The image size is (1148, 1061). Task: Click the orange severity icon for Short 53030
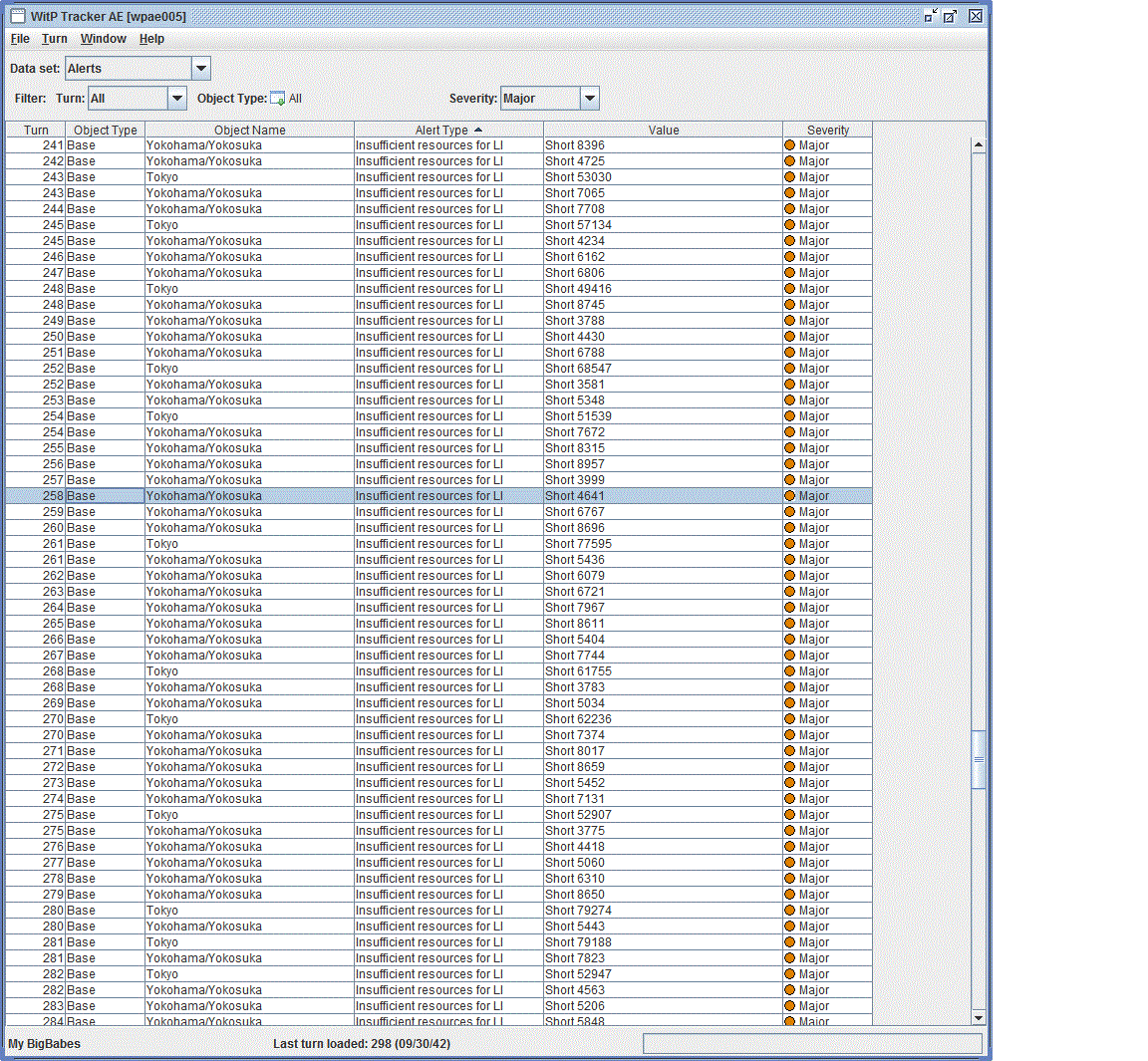[x=790, y=177]
